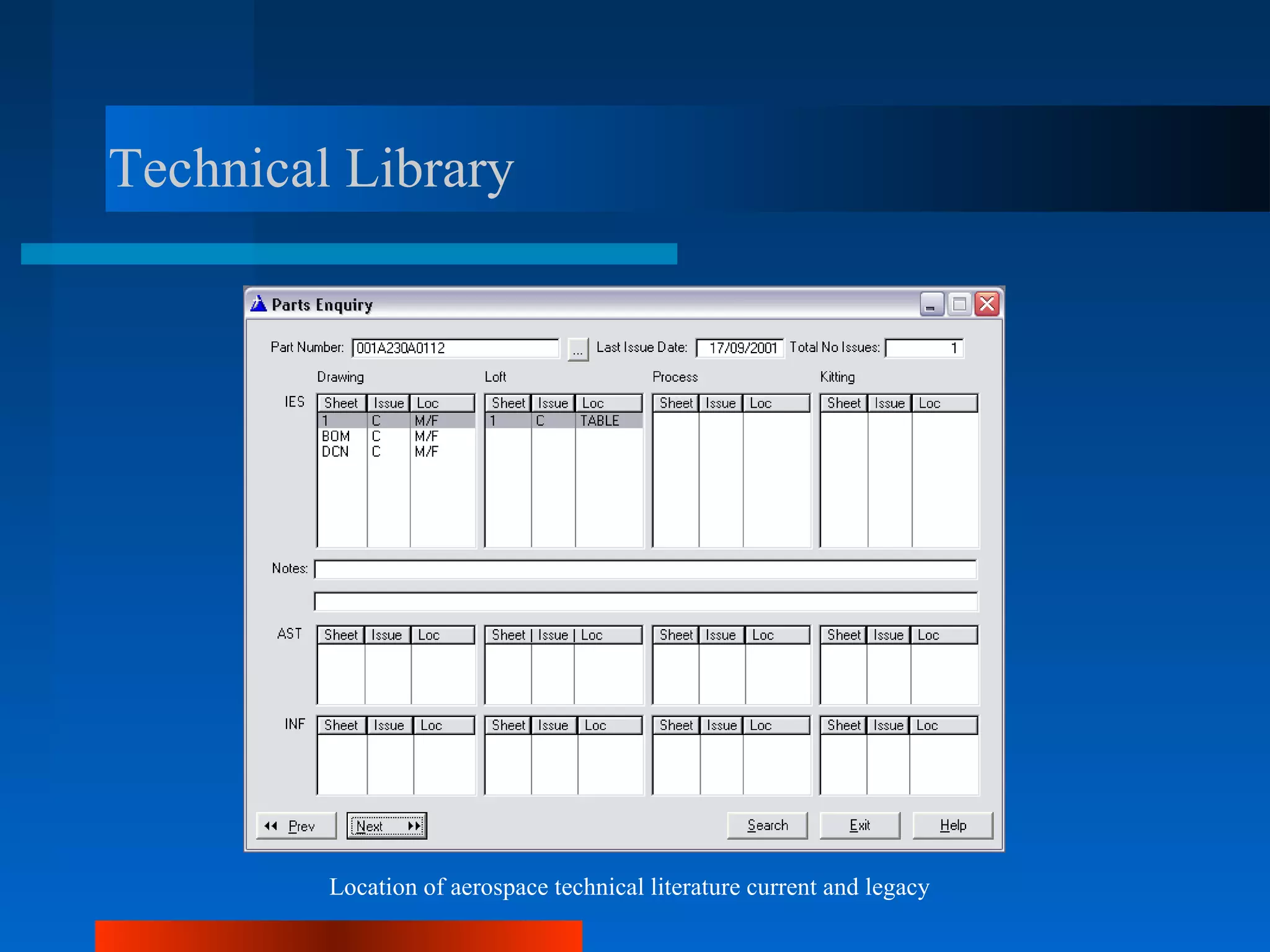Click the Sheet header in AST Loft list
Image resolution: width=1270 pixels, height=952 pixels.
[508, 635]
